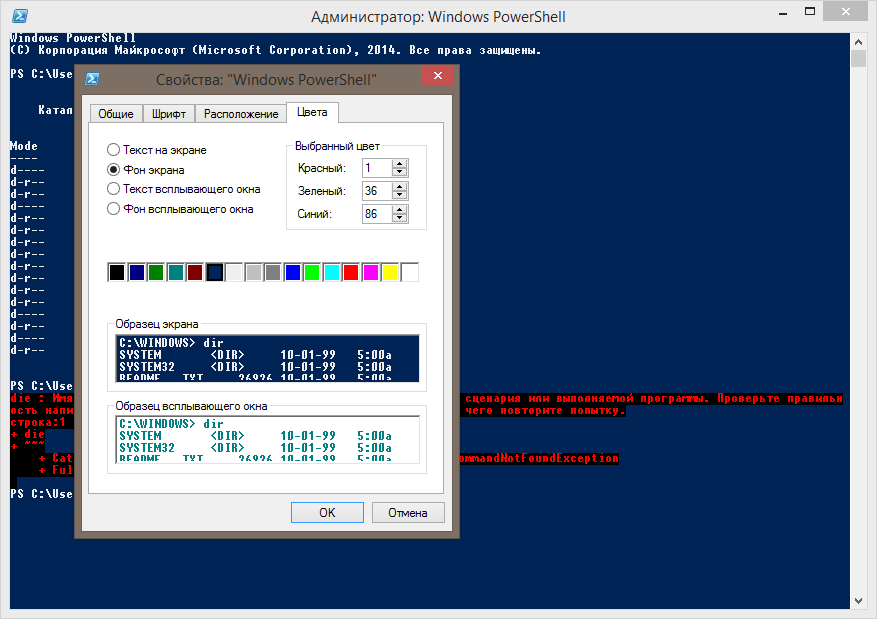
Task: Click the Образец экрана preview box
Action: coord(267,358)
